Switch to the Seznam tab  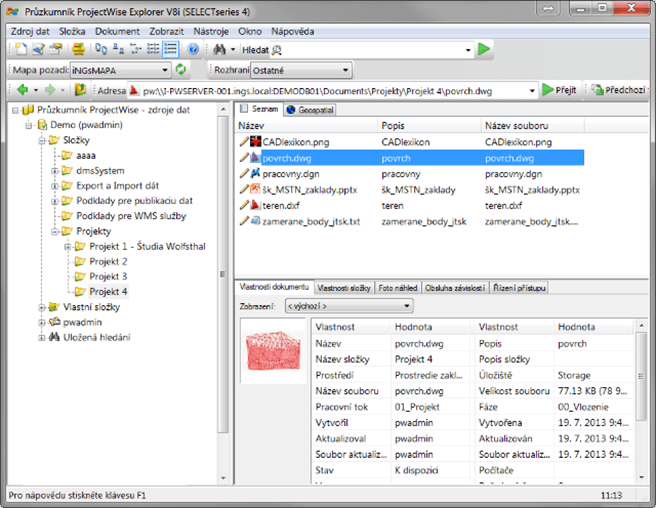259,109
